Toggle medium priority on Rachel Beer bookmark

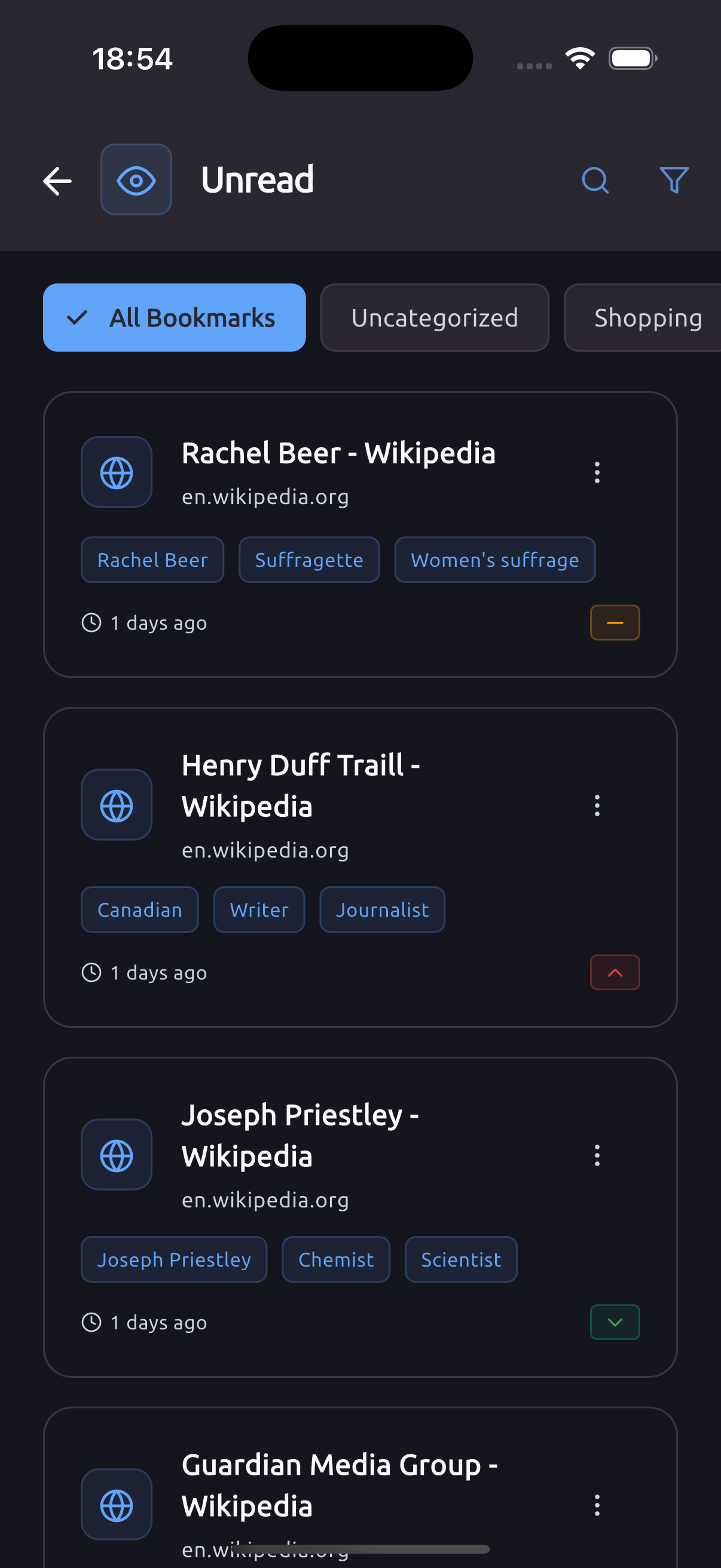[x=615, y=623]
